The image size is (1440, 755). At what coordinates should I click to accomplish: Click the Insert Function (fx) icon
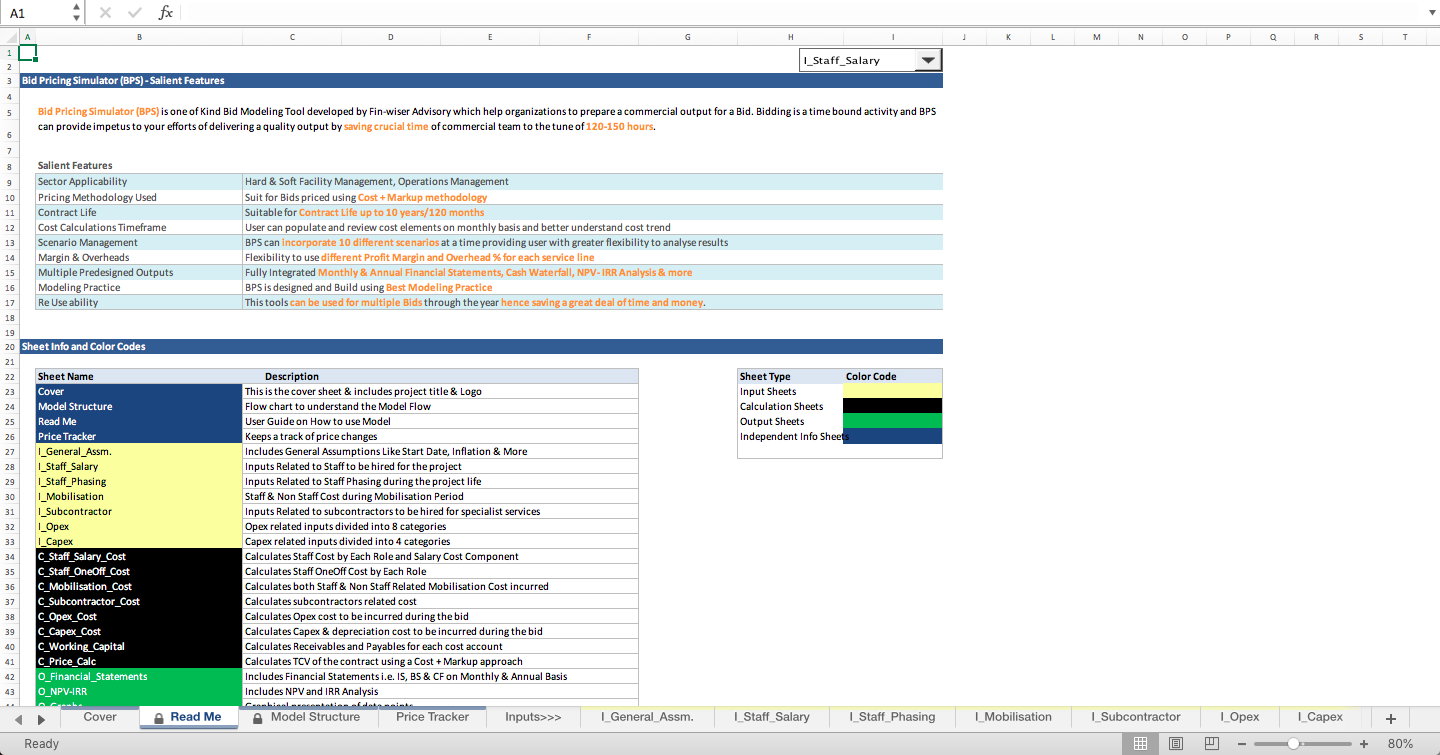click(x=165, y=13)
